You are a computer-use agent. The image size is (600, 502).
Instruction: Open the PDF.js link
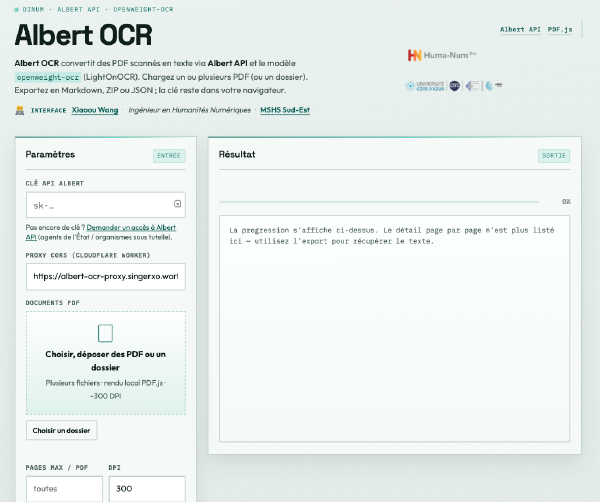(x=560, y=29)
